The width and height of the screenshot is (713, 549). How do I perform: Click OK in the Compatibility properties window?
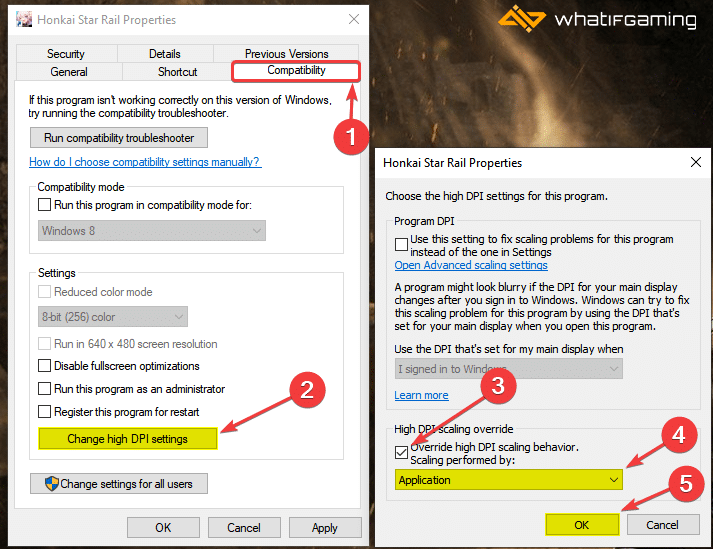163,528
